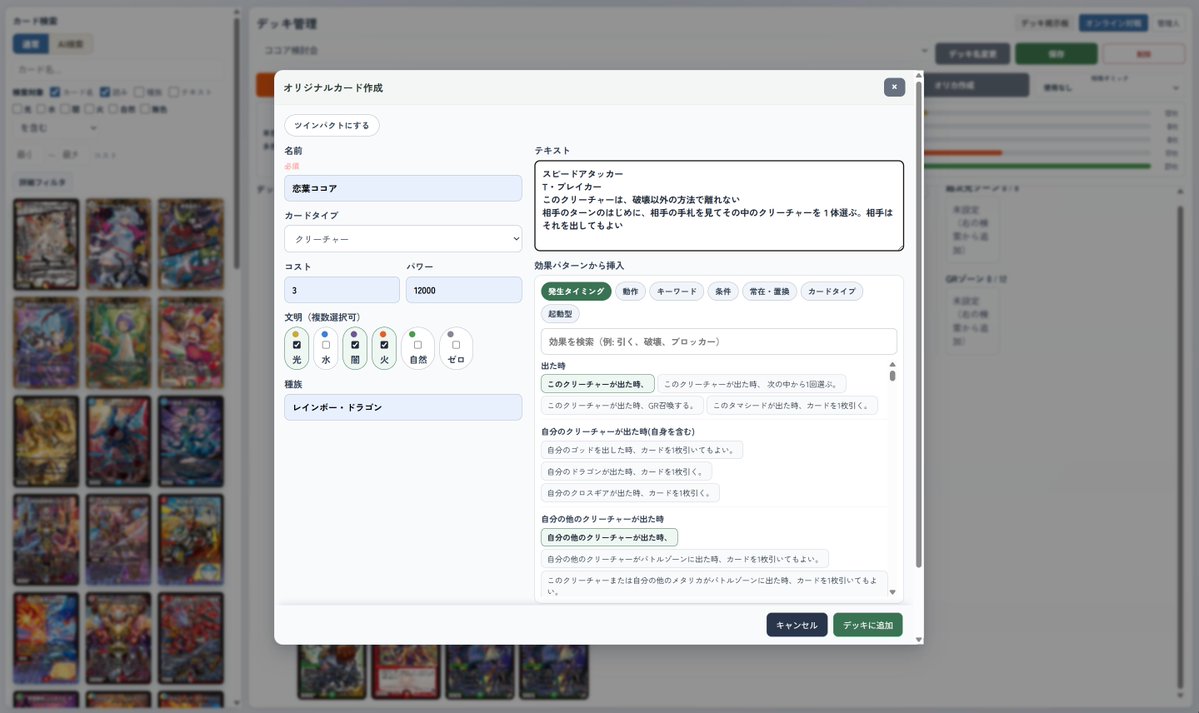Check the 自然 civilization checkbox
Screen dimensions: 1199x713
[418, 345]
